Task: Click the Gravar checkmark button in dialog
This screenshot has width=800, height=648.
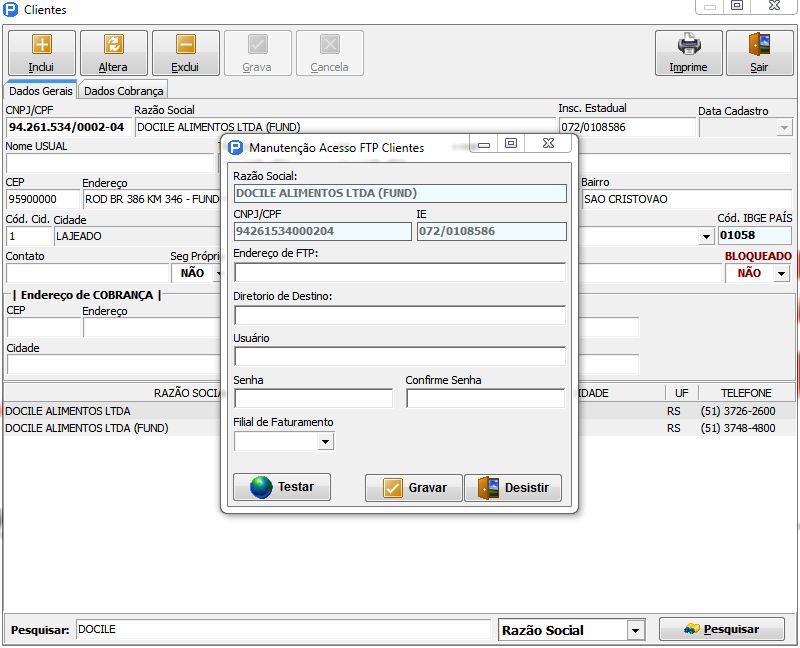Action: 414,488
